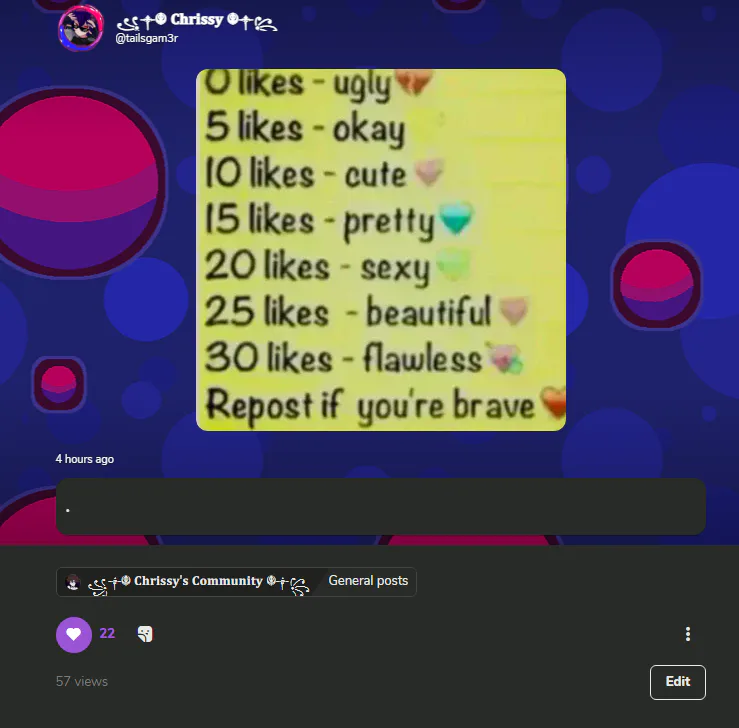The height and width of the screenshot is (728, 739).
Task: Open the three-dot more options menu
Action: pyautogui.click(x=688, y=634)
